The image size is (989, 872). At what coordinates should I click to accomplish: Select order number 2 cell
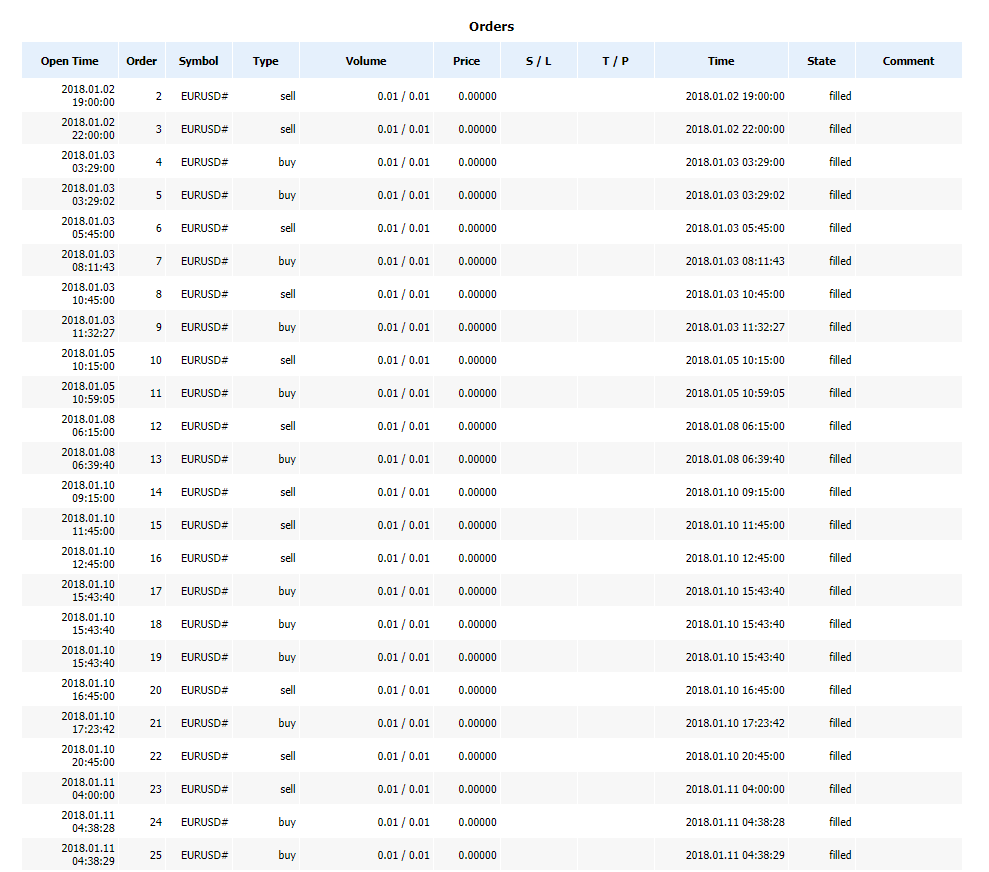coord(142,96)
